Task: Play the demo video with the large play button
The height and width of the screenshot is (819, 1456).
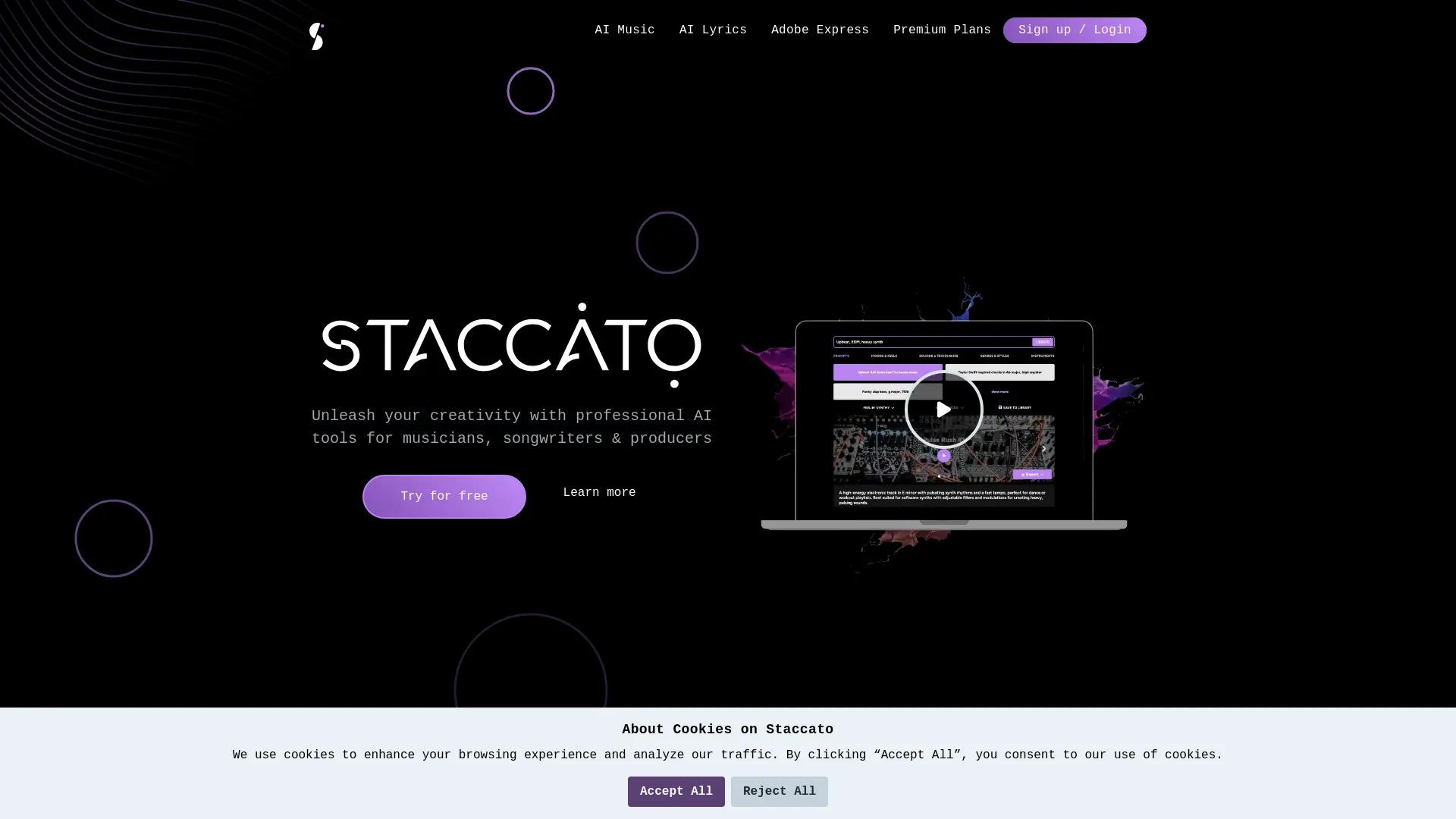Action: pyautogui.click(x=943, y=409)
